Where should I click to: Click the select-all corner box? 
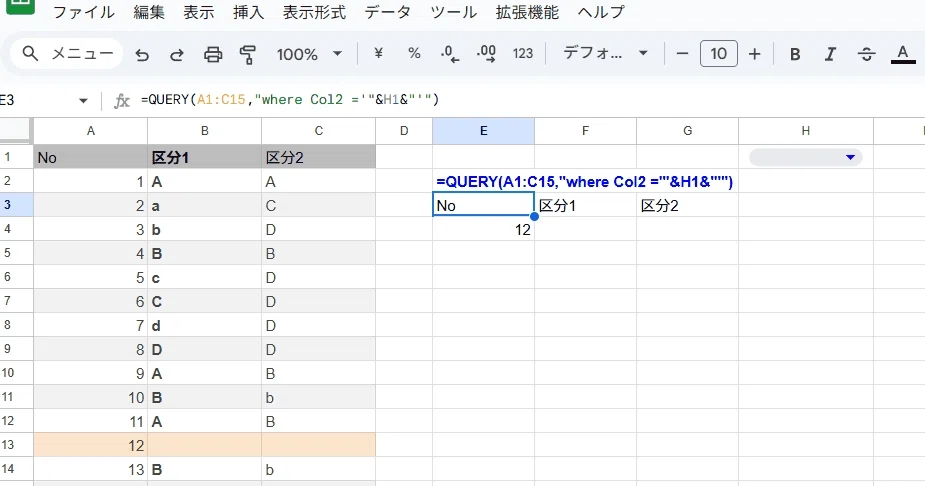pyautogui.click(x=15, y=131)
